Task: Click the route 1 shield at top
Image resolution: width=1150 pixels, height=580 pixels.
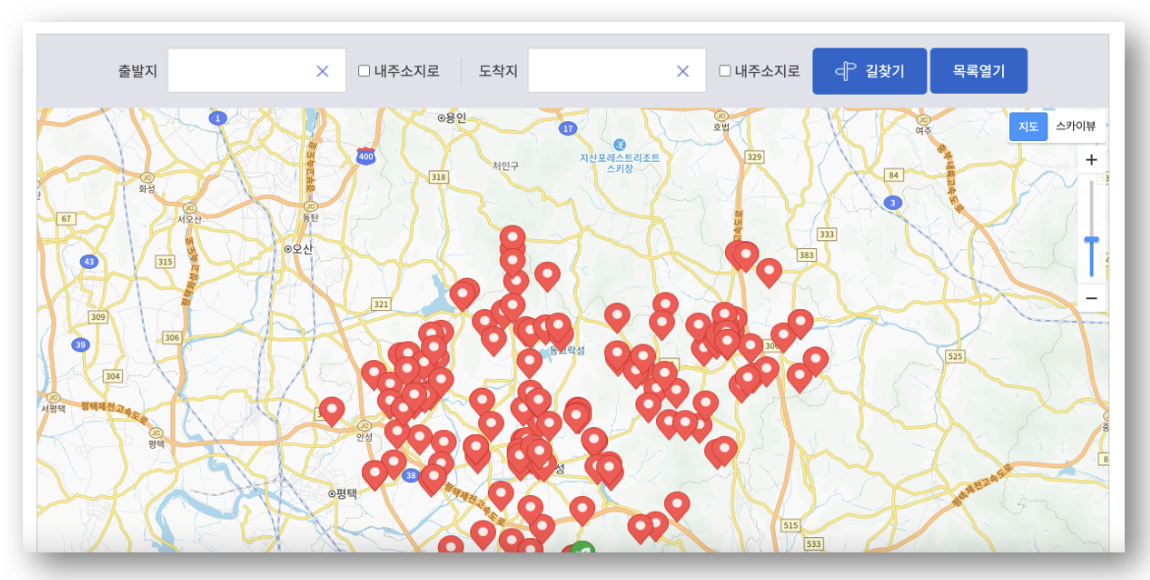Action: tap(217, 117)
